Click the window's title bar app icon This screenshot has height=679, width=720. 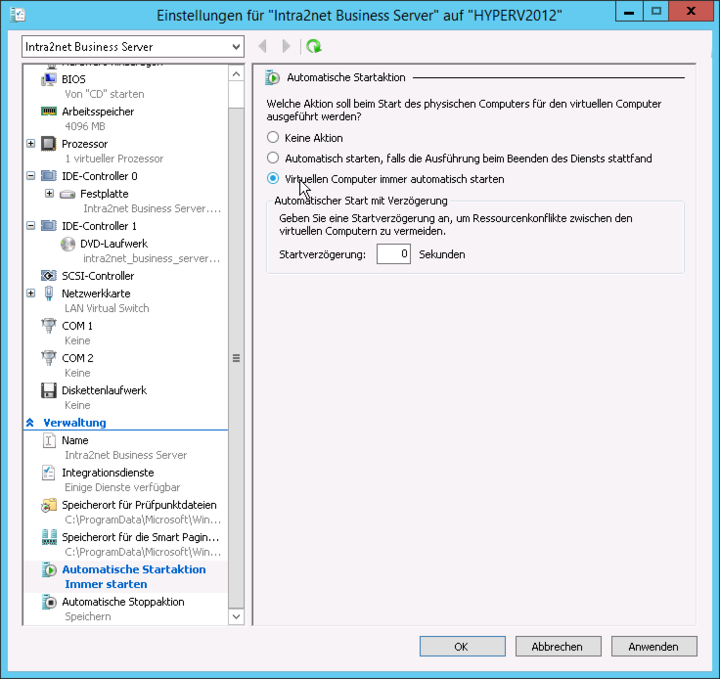(17, 15)
